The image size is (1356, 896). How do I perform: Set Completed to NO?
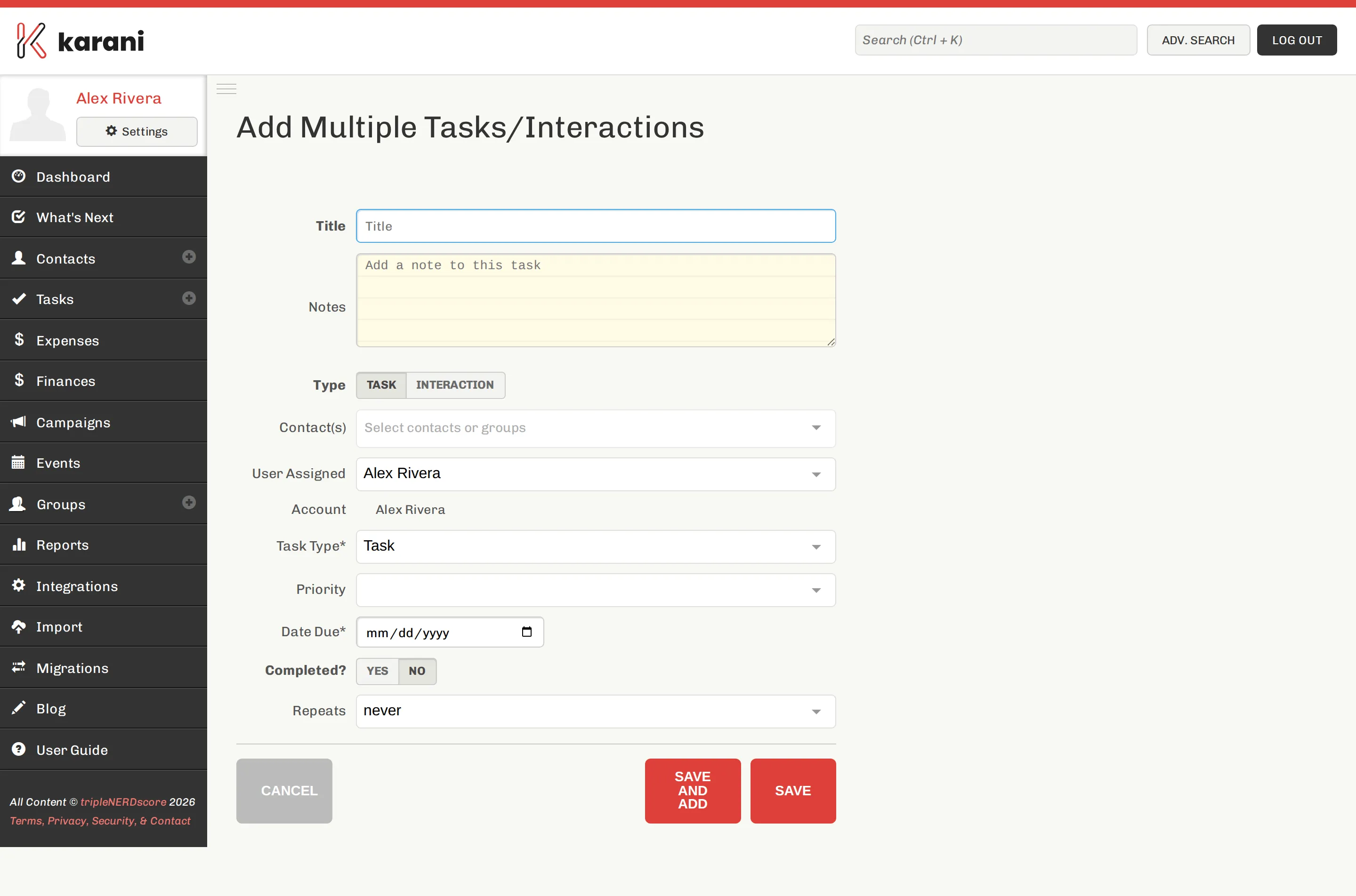[x=417, y=671]
